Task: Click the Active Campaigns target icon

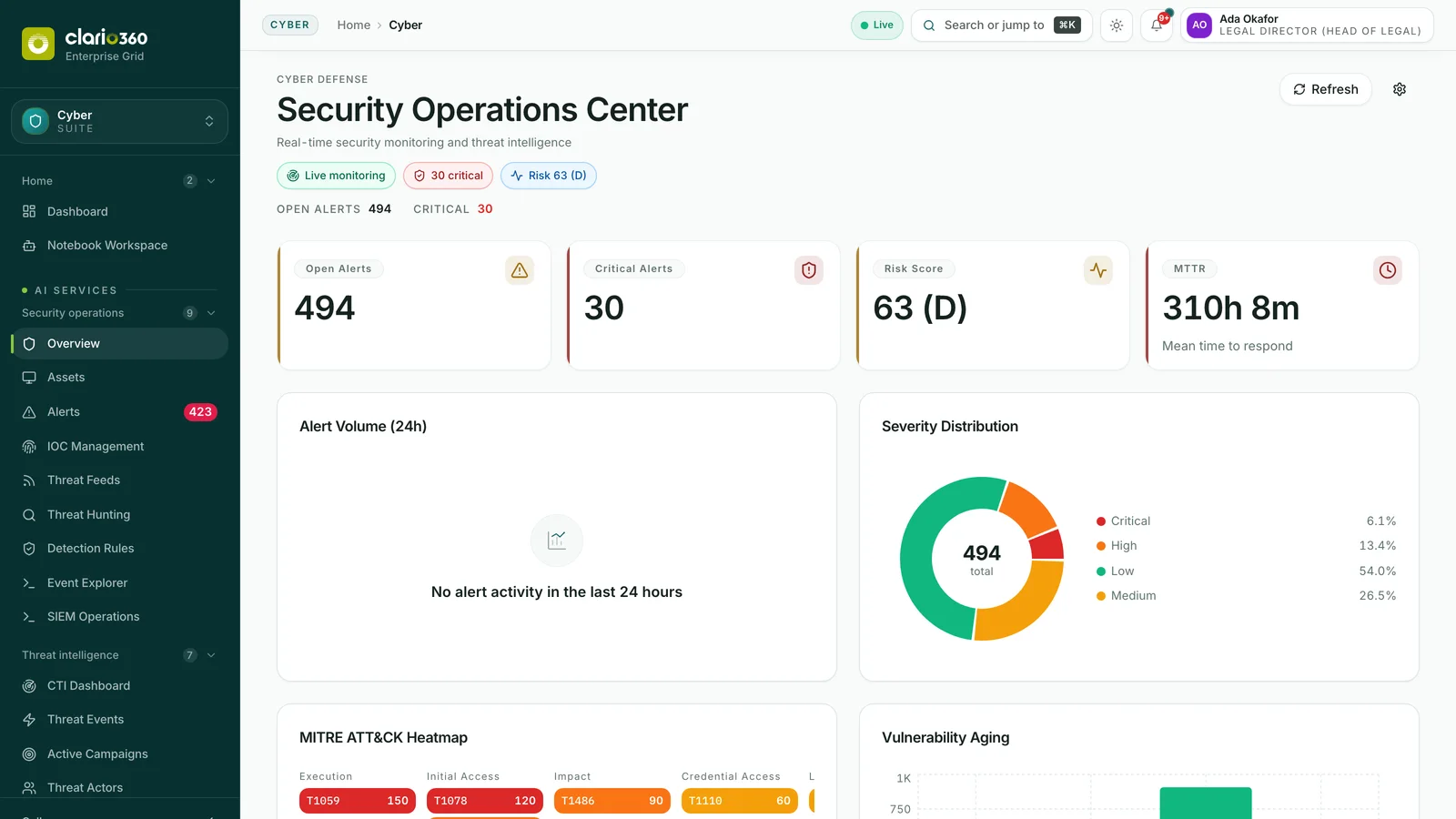Action: 29,754
